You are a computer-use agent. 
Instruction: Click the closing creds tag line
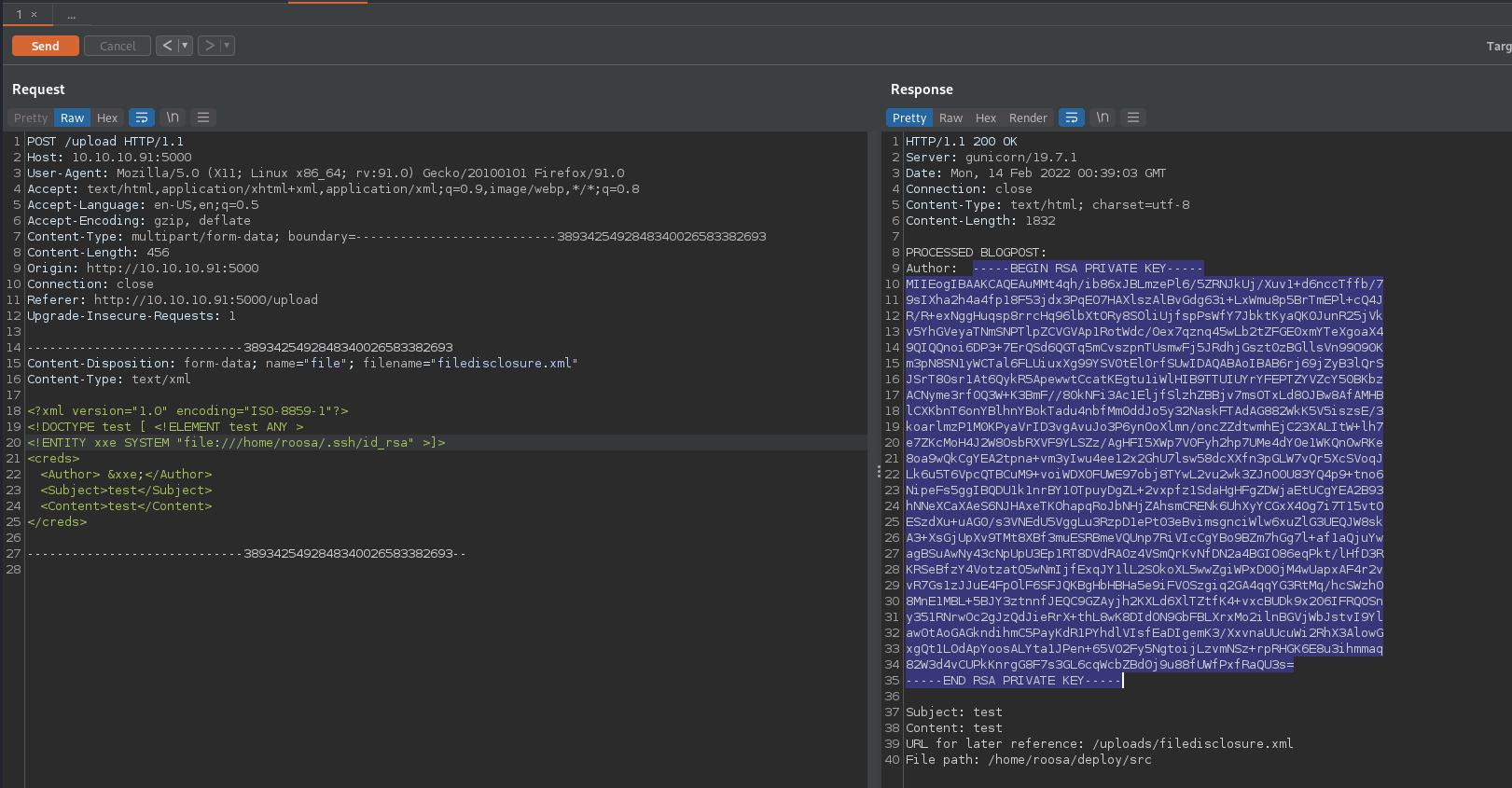coord(57,522)
